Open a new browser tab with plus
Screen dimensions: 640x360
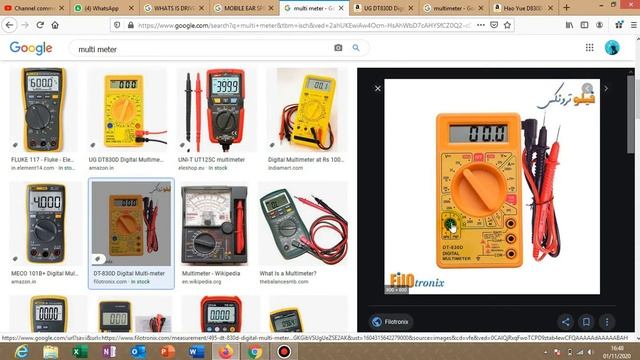pyautogui.click(x=566, y=8)
